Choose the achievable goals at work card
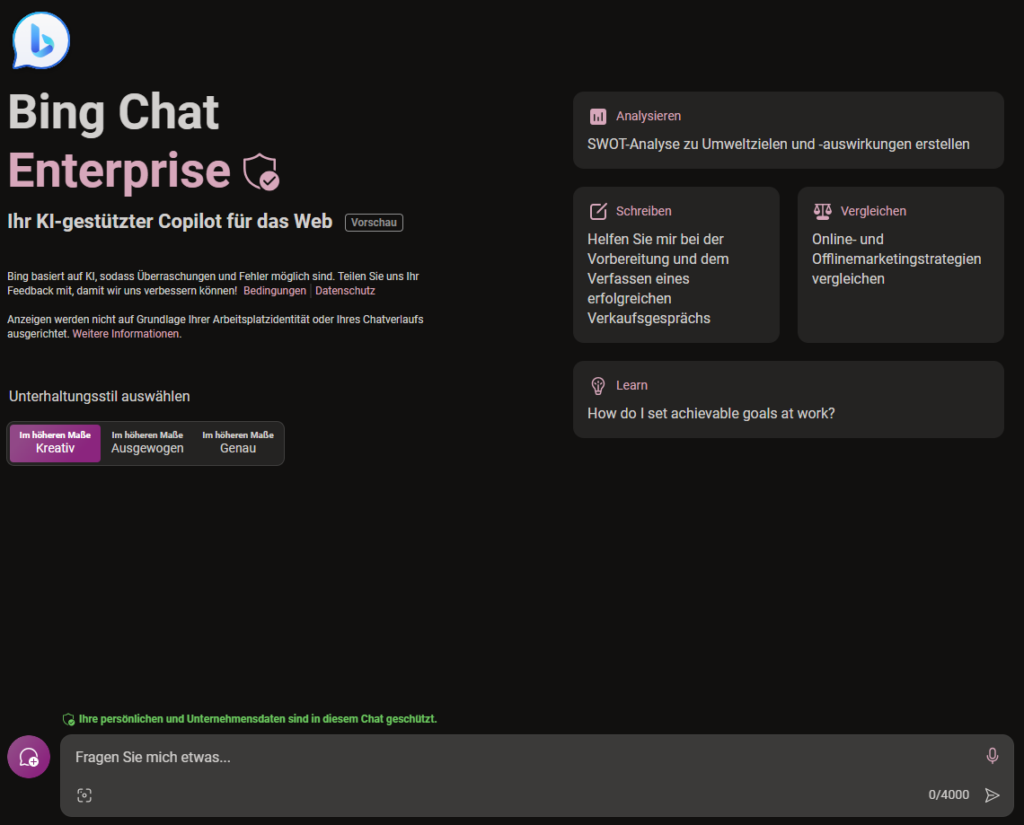 [x=788, y=399]
